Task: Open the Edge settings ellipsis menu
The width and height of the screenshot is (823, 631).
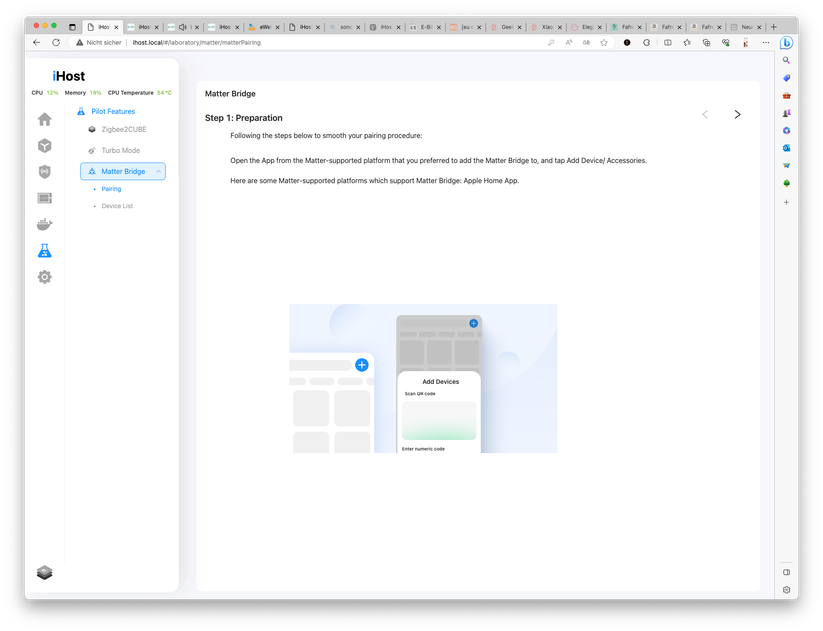Action: [765, 42]
